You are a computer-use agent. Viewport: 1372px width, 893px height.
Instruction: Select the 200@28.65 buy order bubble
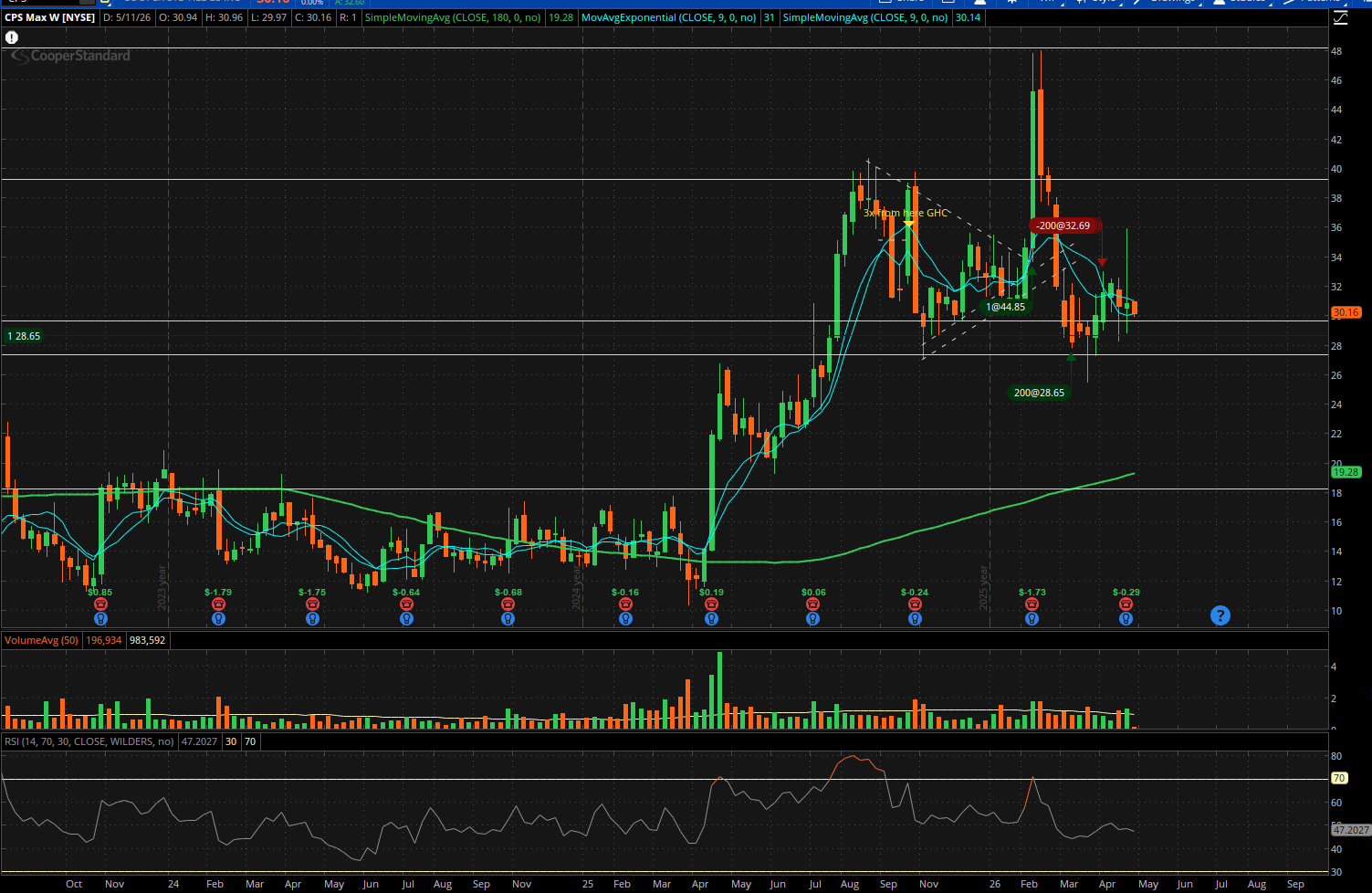pos(1039,393)
